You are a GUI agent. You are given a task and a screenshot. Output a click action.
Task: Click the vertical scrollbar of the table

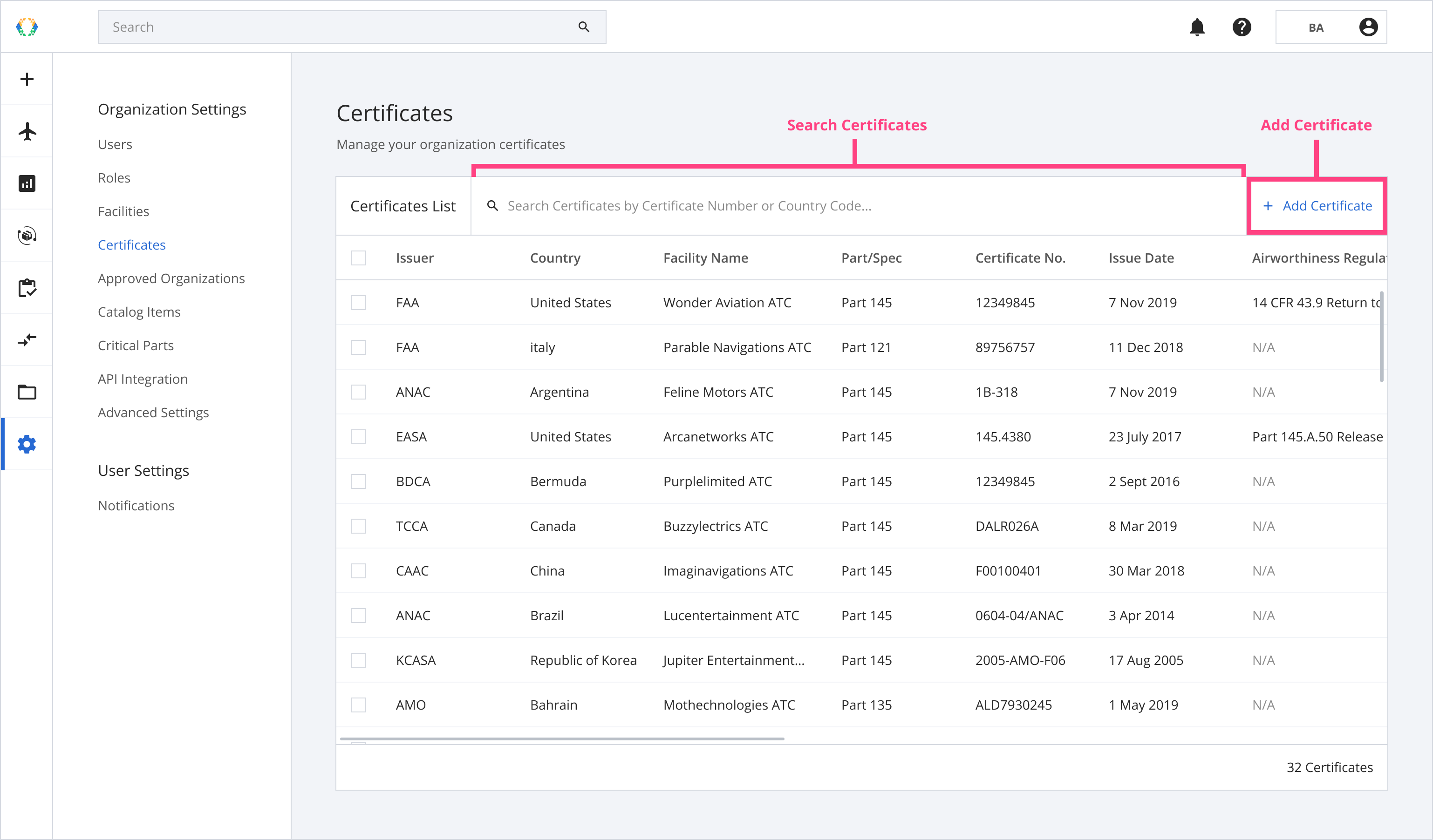point(1382,337)
